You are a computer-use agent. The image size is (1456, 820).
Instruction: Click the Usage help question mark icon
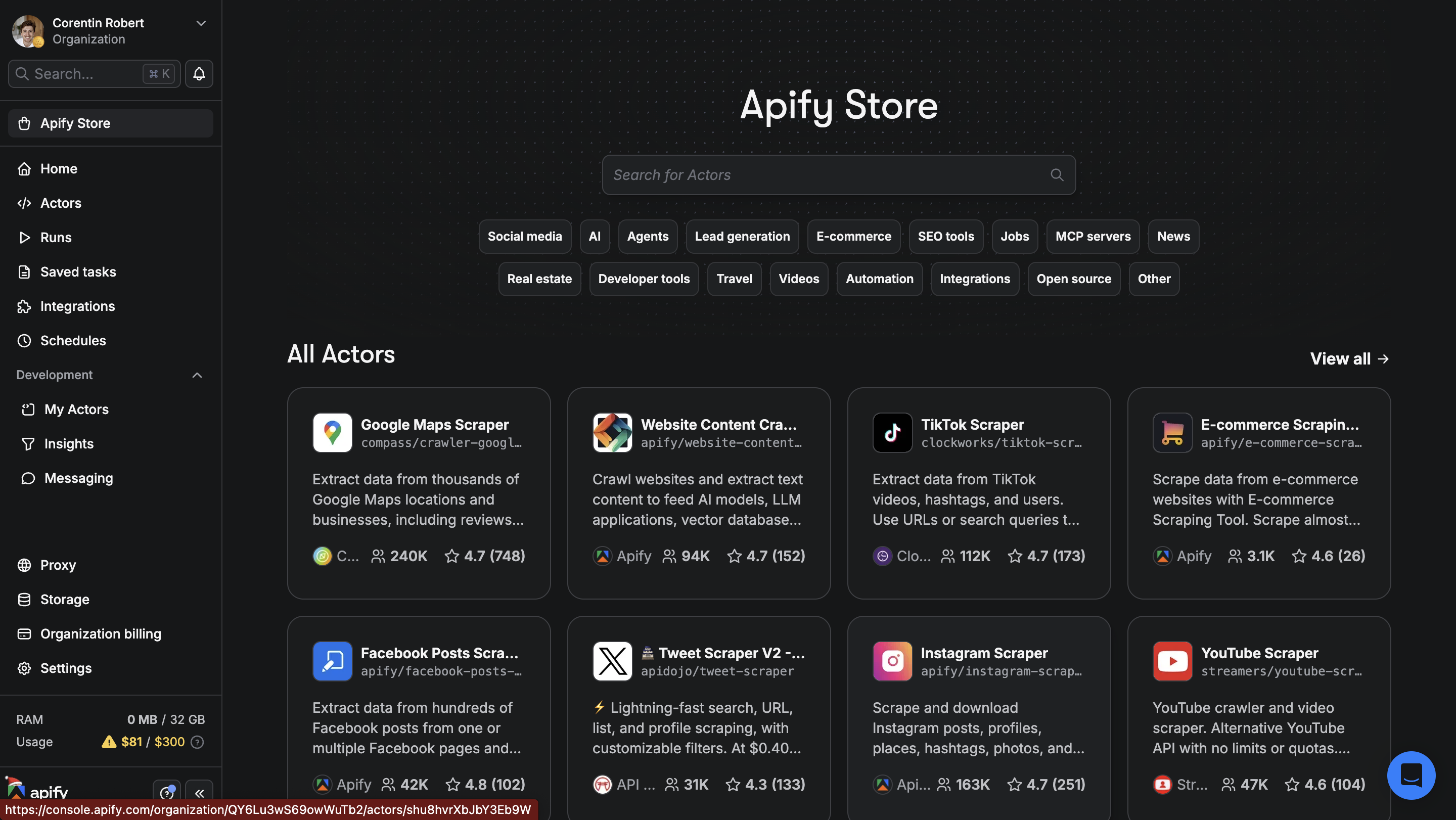pos(197,742)
